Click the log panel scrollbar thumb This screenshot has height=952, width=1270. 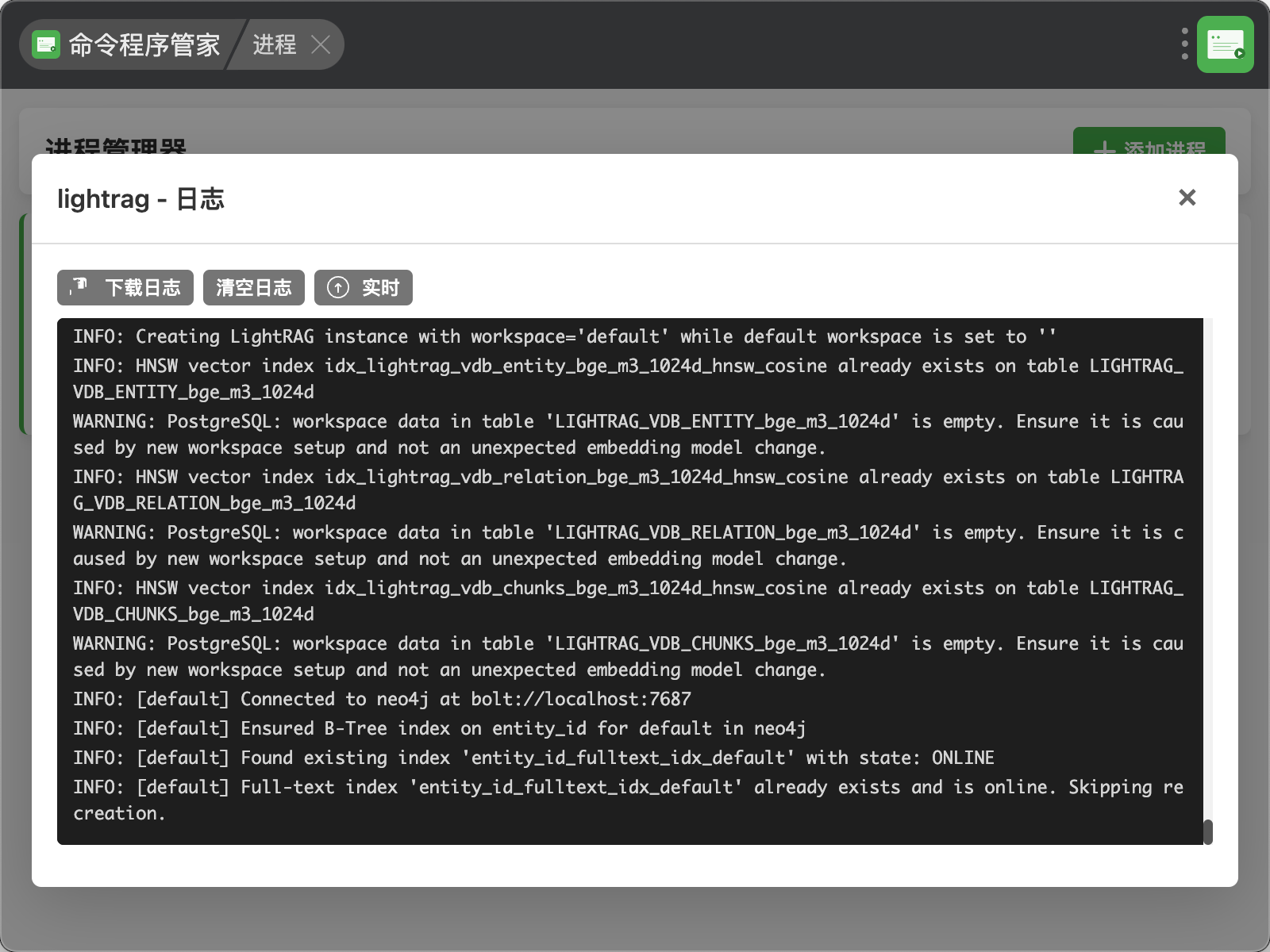click(x=1208, y=831)
